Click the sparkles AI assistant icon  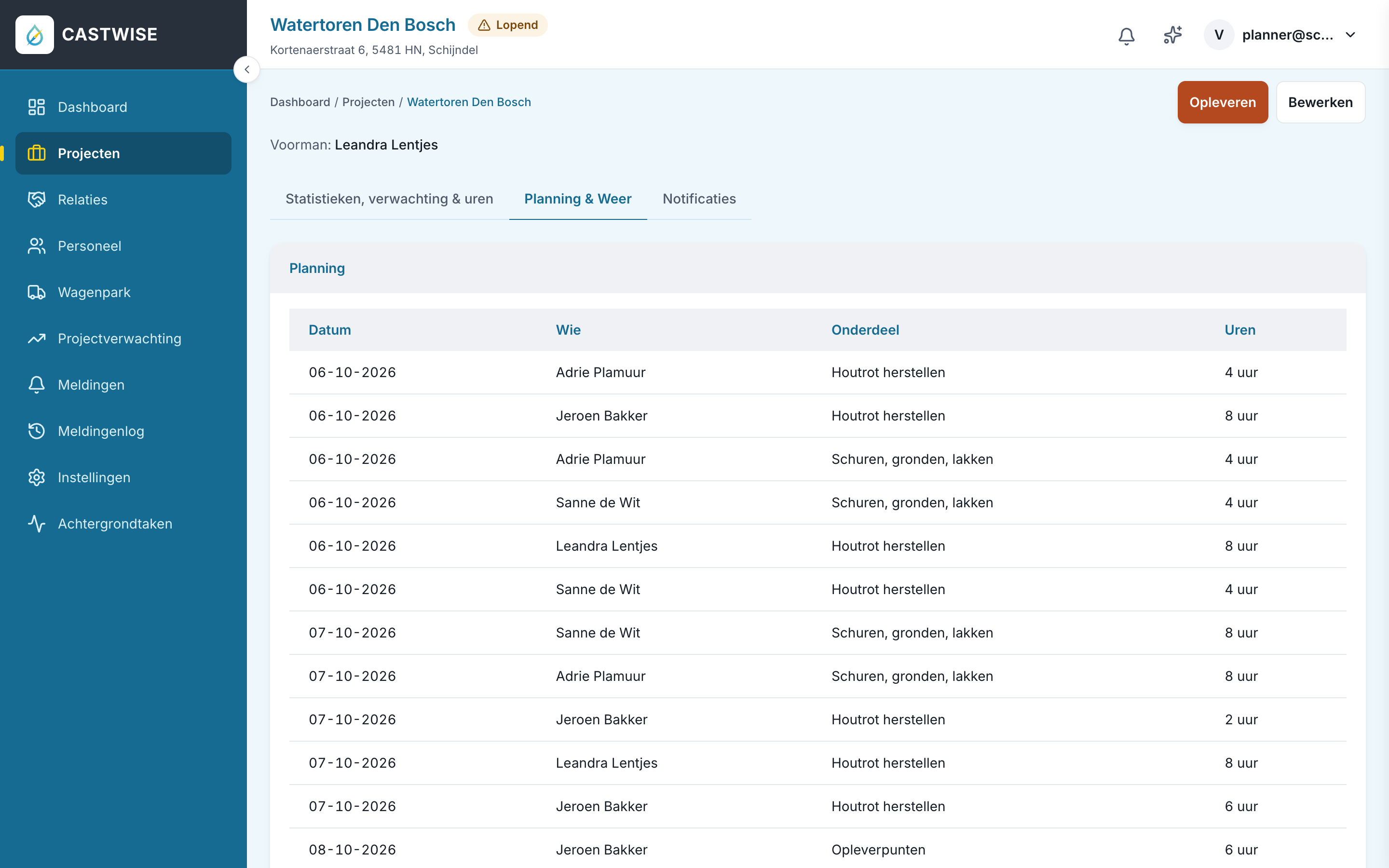tap(1172, 35)
